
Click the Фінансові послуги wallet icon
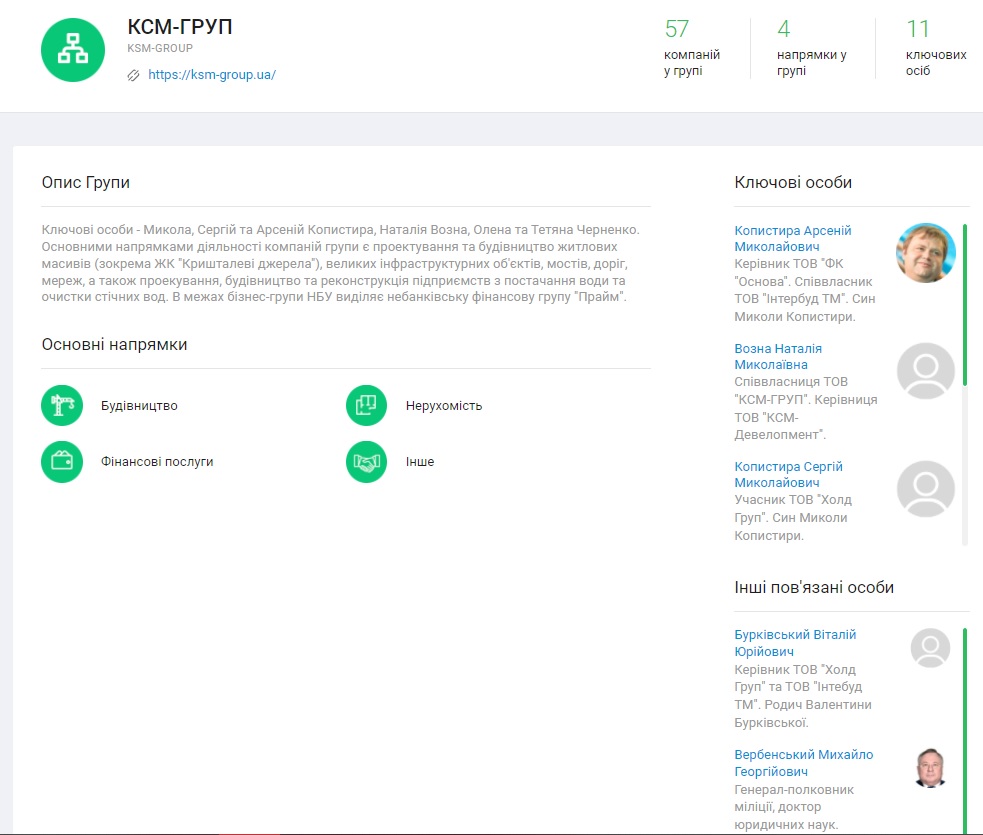(62, 461)
